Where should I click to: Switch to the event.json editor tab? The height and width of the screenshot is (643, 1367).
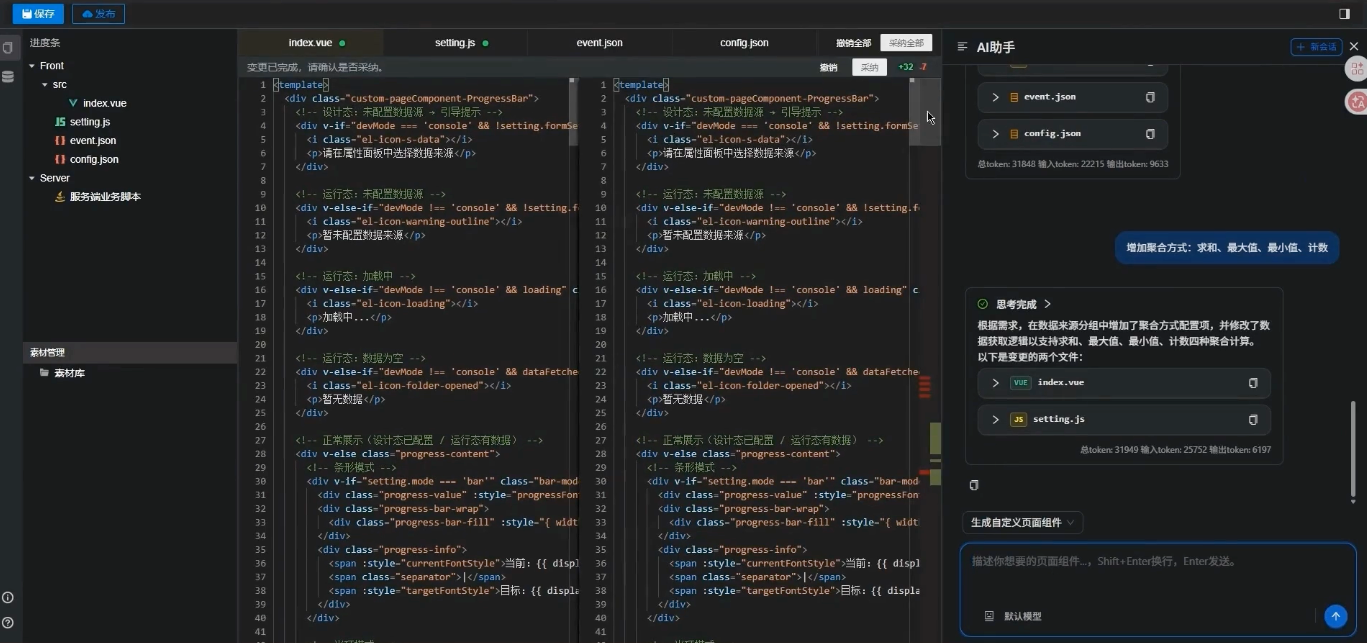tap(600, 43)
